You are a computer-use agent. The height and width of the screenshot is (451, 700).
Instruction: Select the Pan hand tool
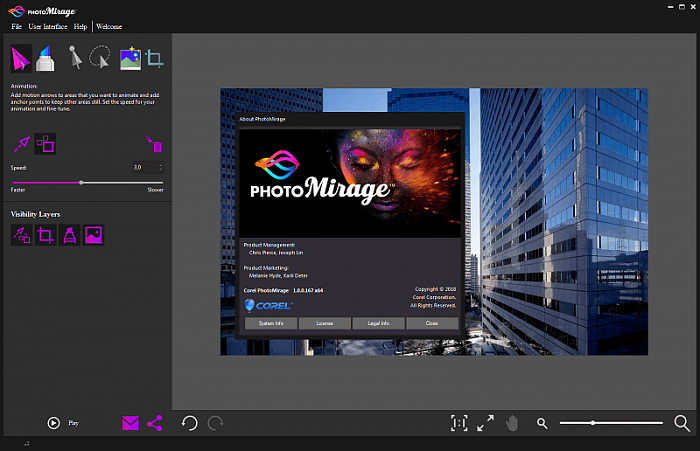(x=512, y=423)
